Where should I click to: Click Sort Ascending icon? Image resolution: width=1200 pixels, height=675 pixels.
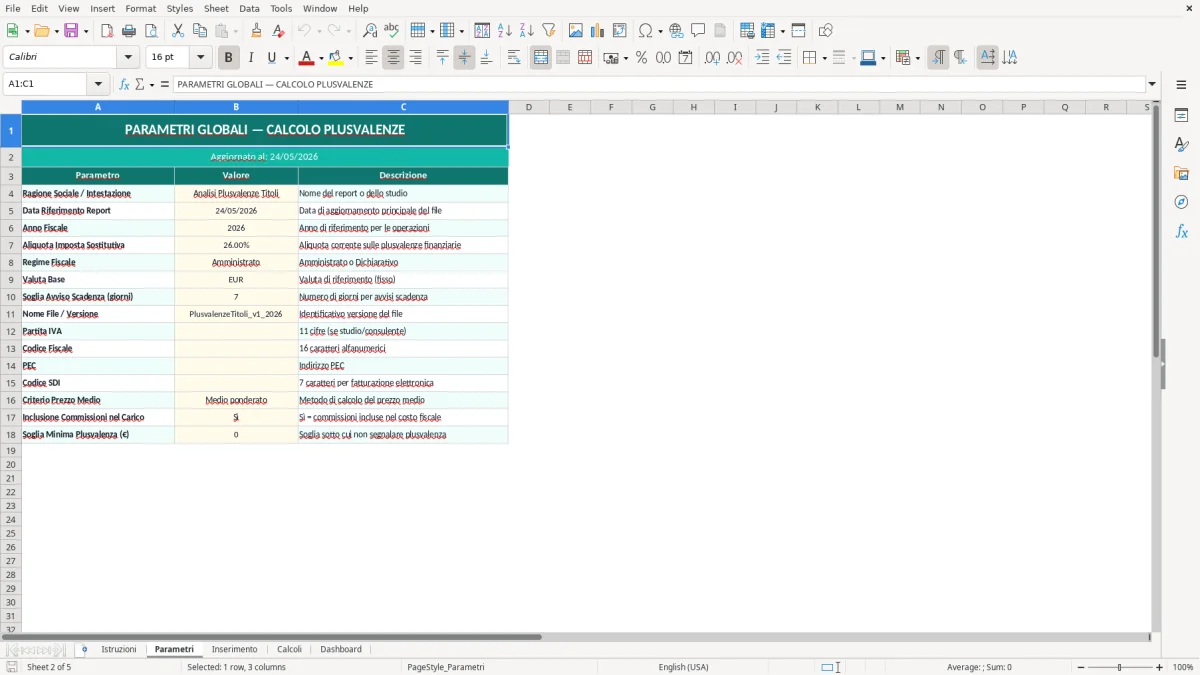pyautogui.click(x=505, y=31)
